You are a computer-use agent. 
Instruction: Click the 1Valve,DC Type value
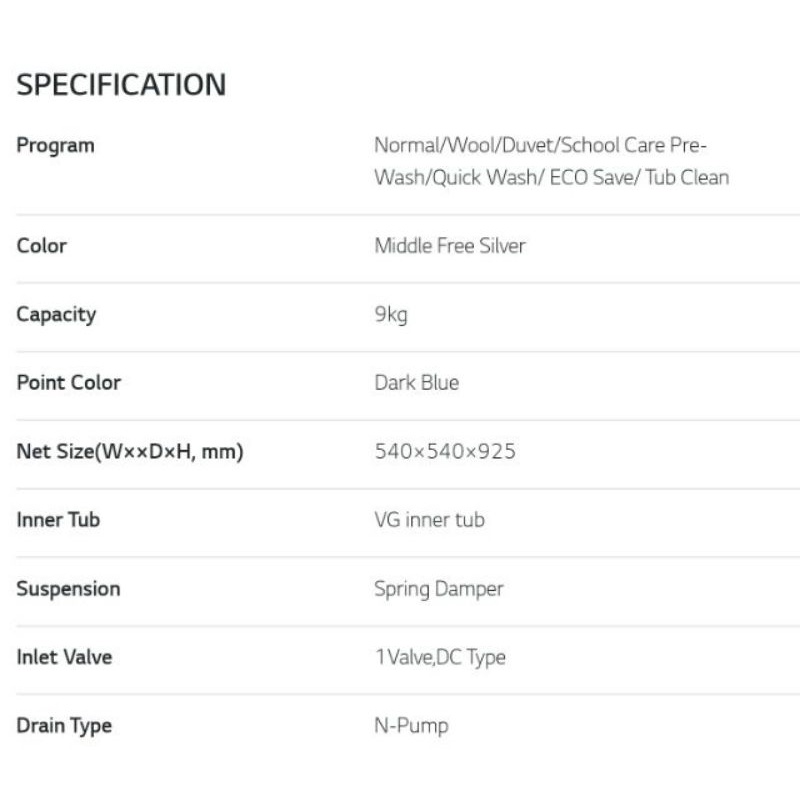[439, 657]
